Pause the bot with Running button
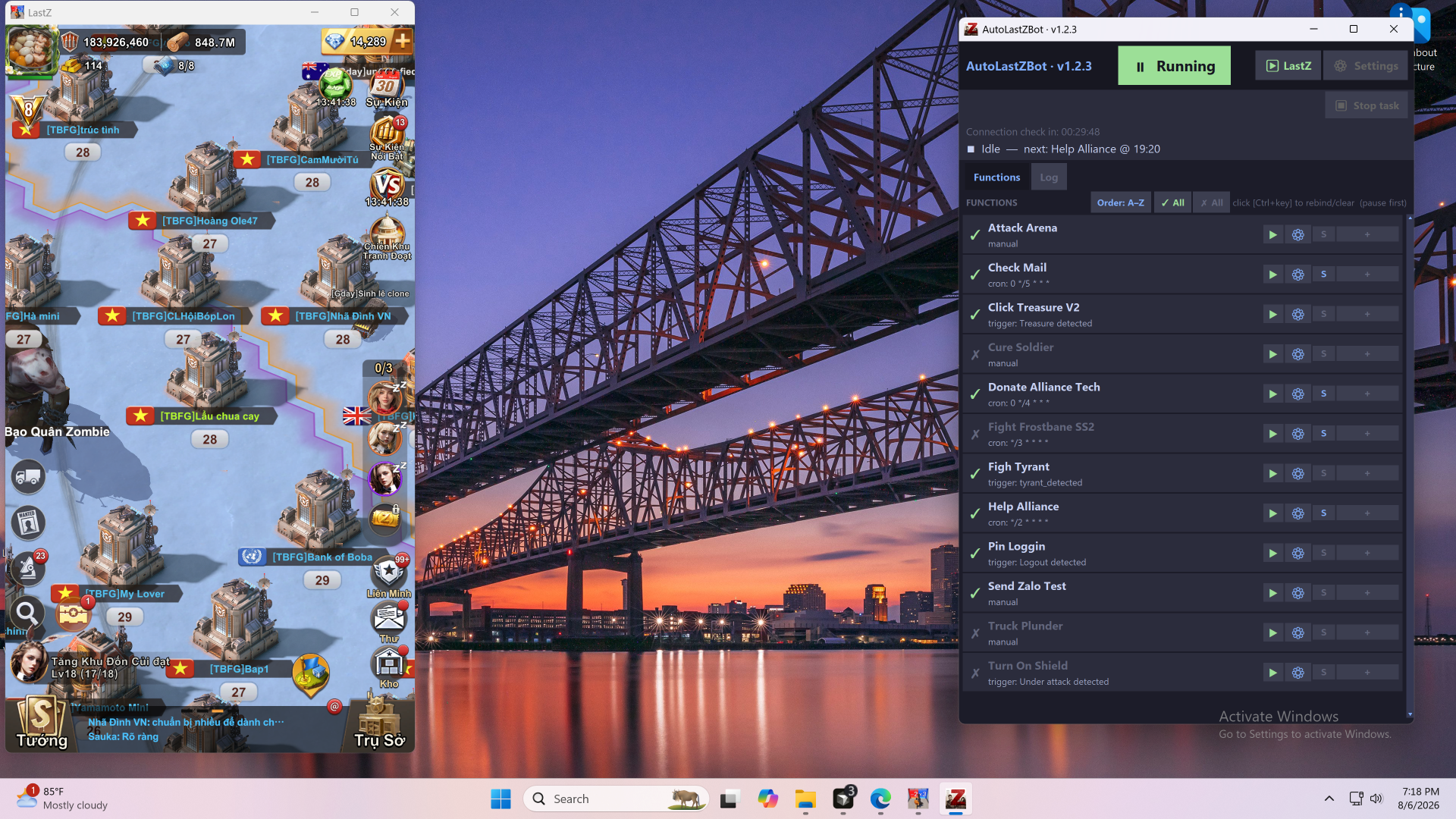 pos(1174,66)
